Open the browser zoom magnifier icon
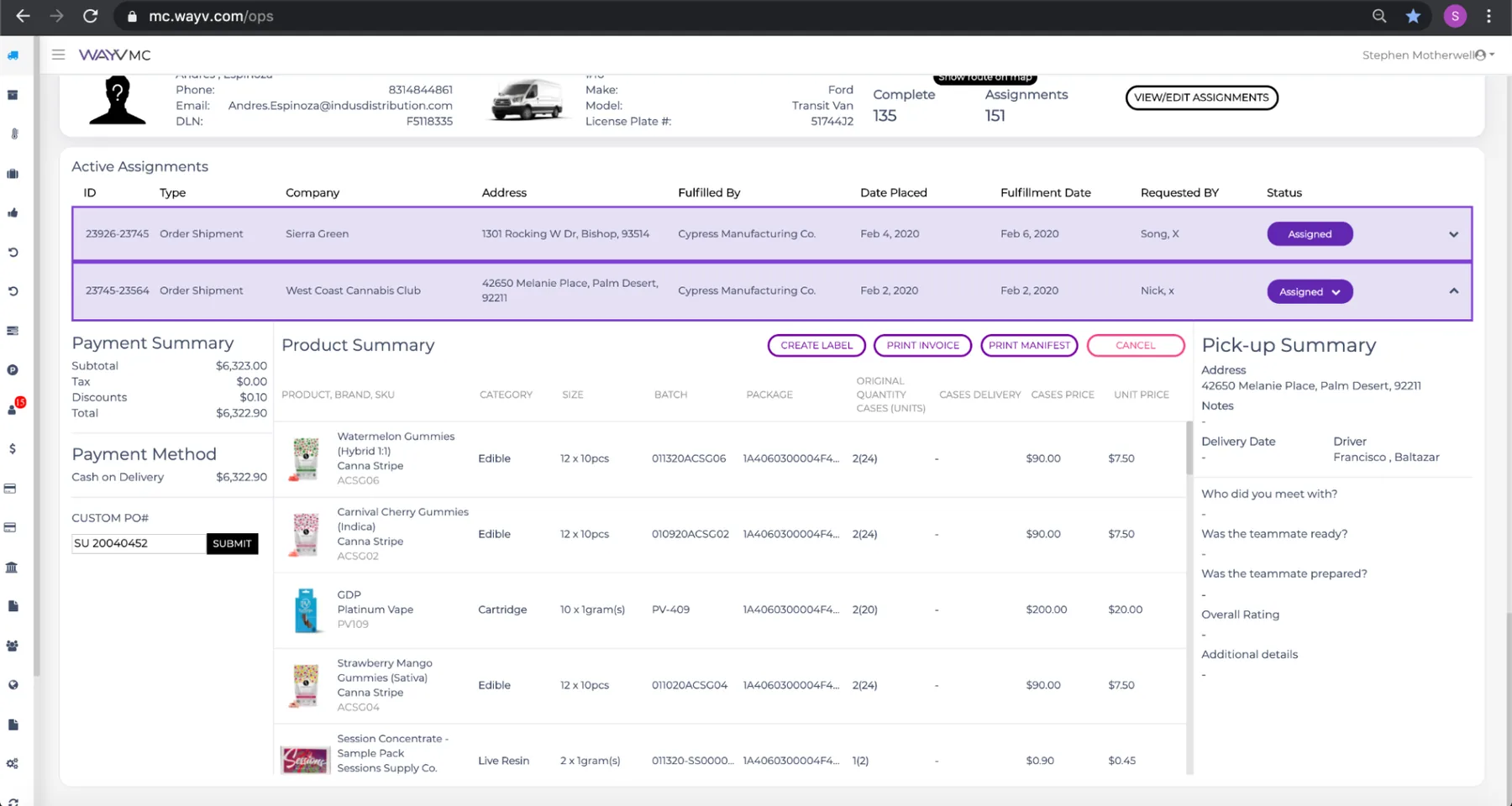The image size is (1512, 806). [1379, 16]
